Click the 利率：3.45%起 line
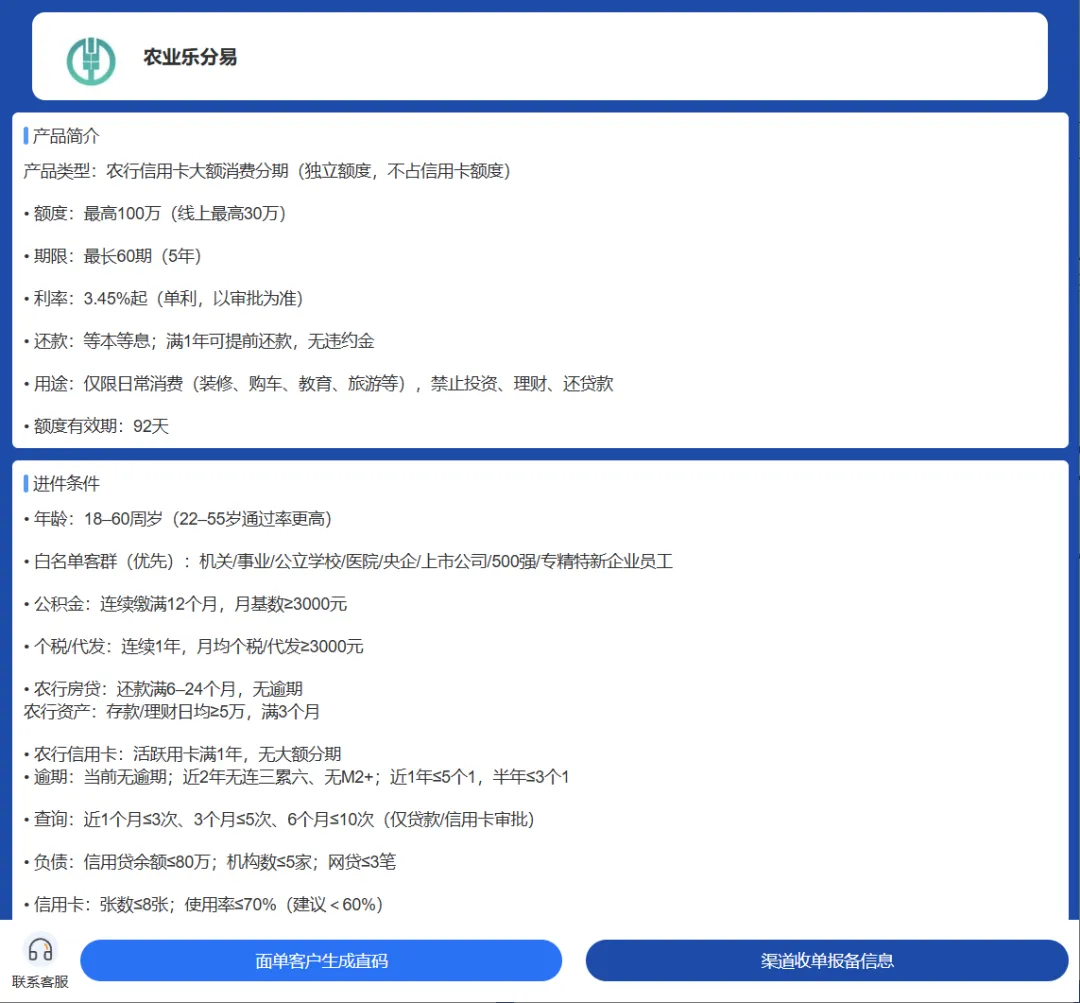The image size is (1080, 1003). 164,298
